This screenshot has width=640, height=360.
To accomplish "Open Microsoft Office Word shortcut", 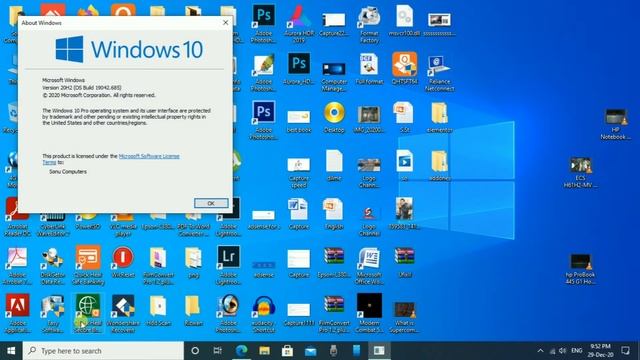I will 369,265.
